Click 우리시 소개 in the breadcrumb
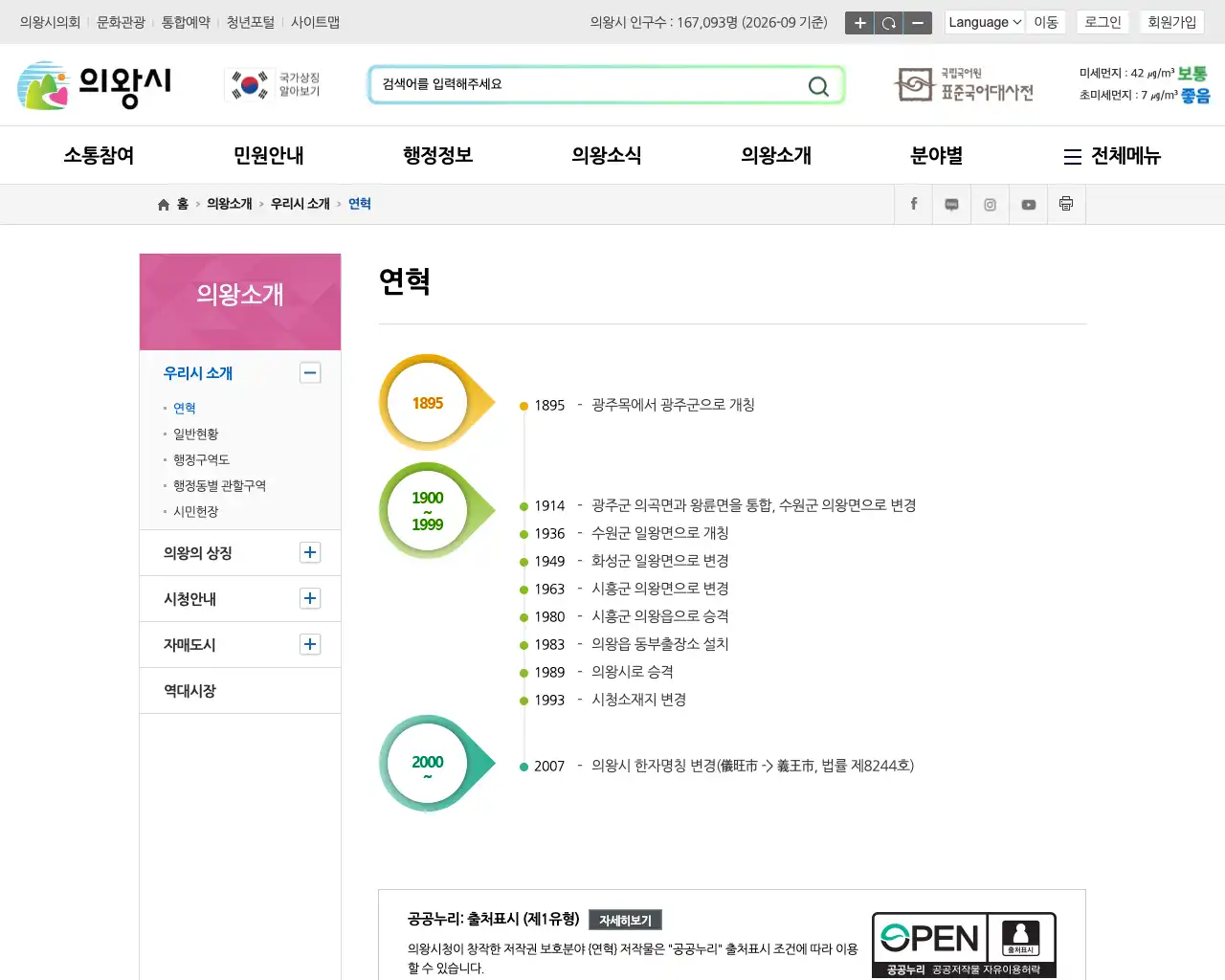 click(x=301, y=204)
